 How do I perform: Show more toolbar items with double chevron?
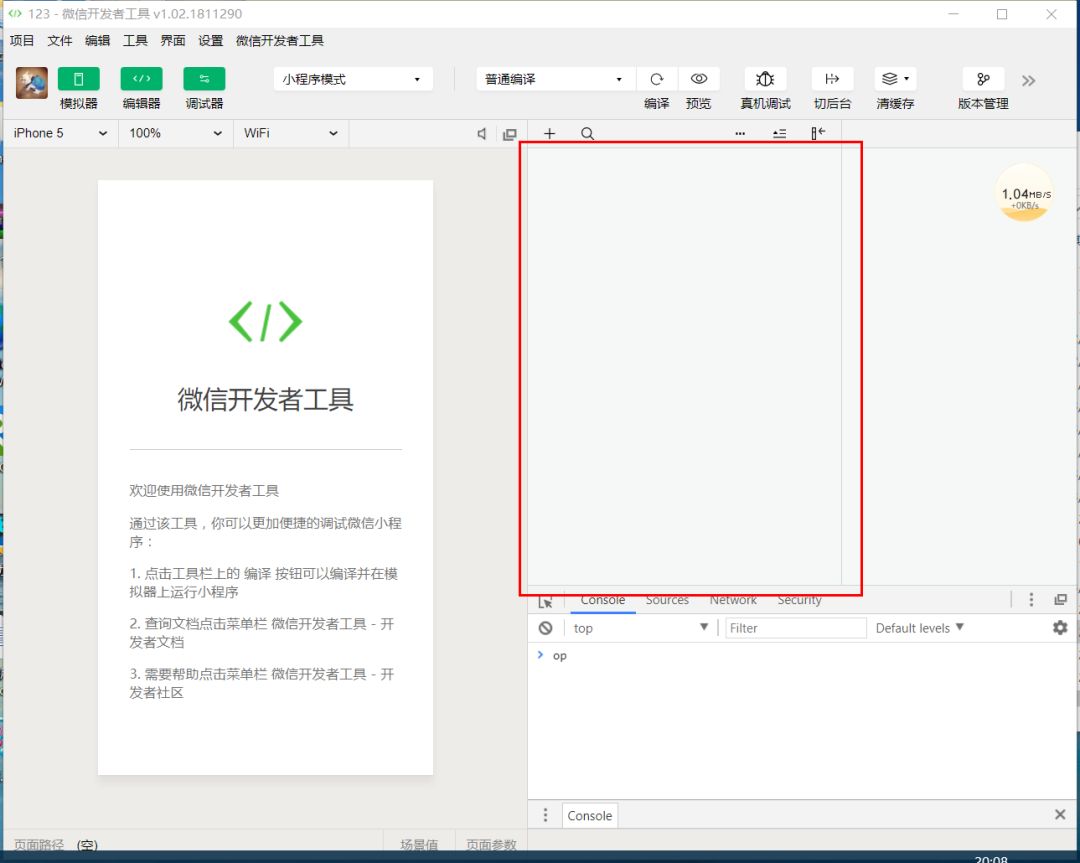(x=1028, y=81)
